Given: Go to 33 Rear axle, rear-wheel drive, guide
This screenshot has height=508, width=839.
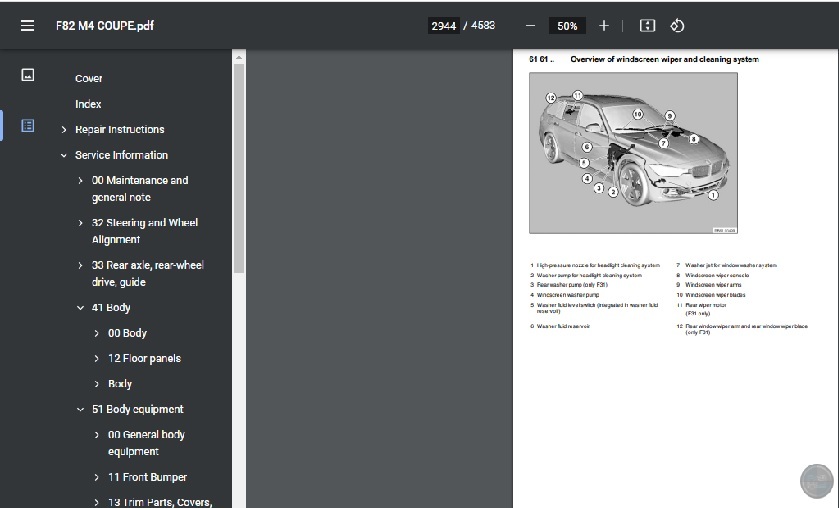Looking at the screenshot, I should click(148, 274).
